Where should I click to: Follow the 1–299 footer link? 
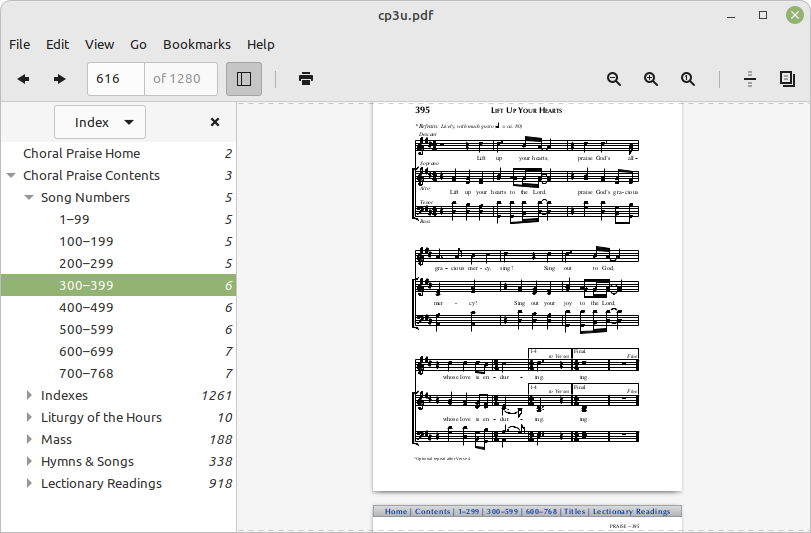click(x=469, y=511)
